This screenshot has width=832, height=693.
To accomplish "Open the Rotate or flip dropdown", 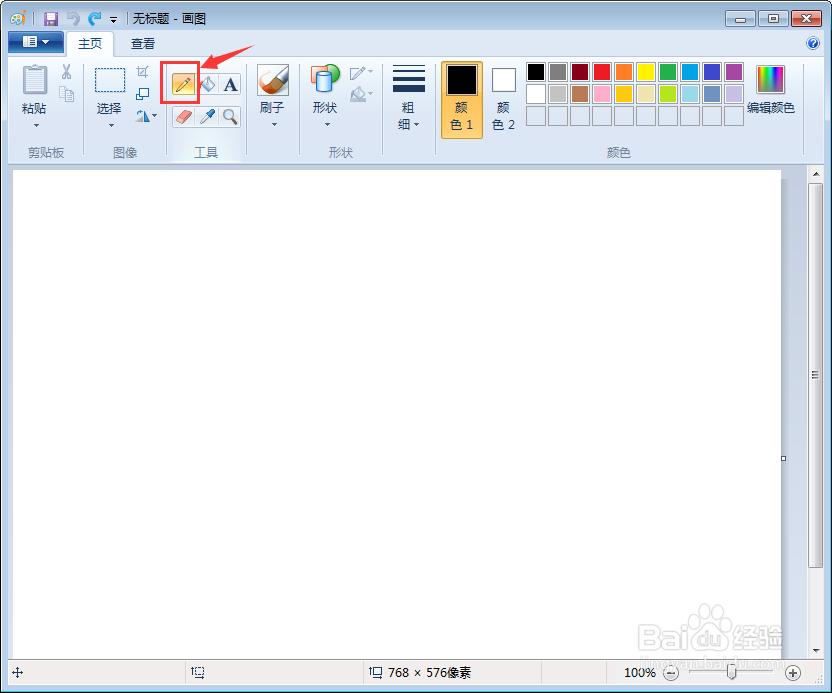I will pos(146,116).
